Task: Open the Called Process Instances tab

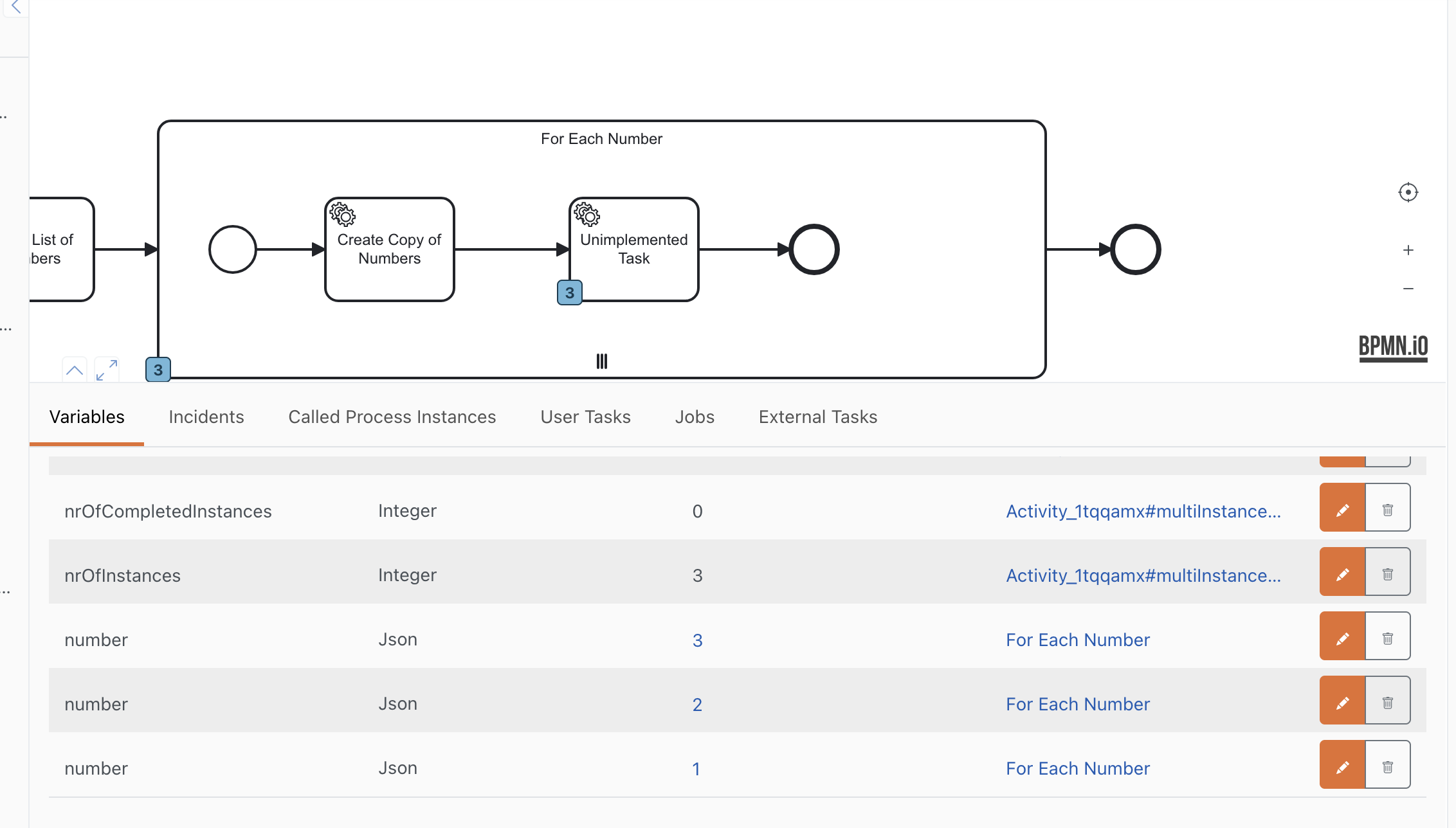Action: [392, 417]
